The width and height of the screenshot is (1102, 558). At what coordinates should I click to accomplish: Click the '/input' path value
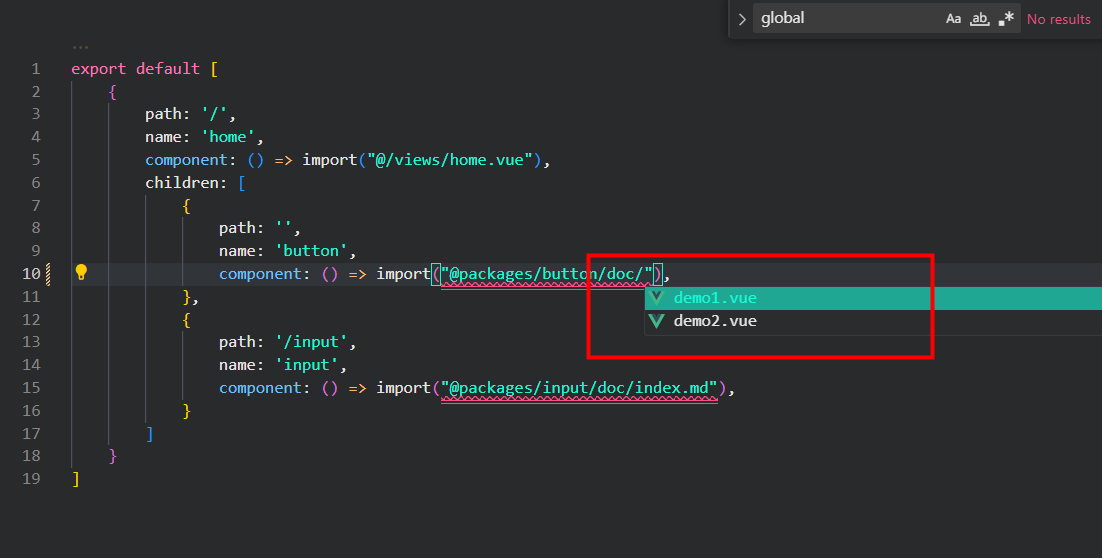[311, 342]
